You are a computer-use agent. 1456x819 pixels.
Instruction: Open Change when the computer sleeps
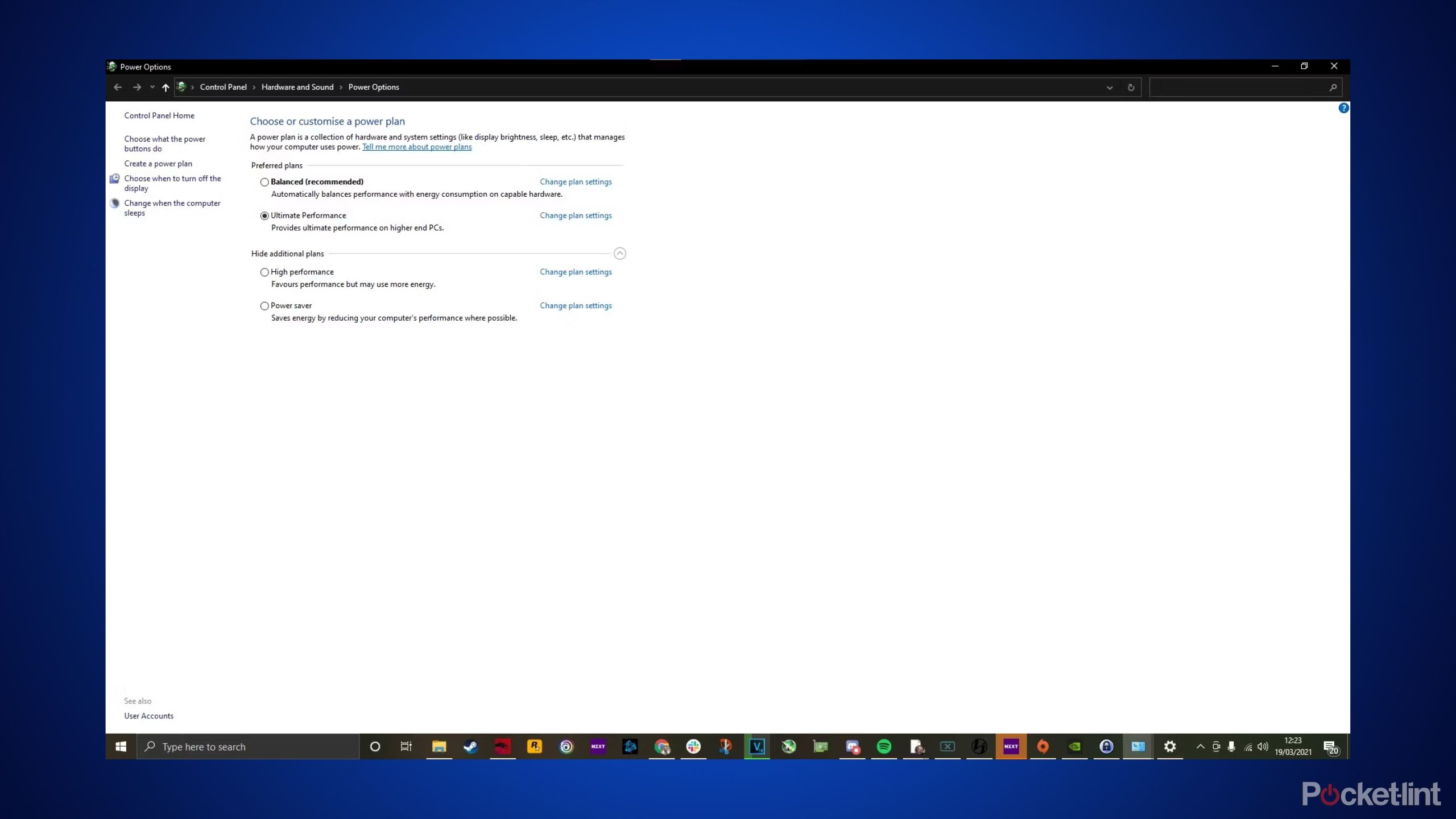click(x=172, y=207)
